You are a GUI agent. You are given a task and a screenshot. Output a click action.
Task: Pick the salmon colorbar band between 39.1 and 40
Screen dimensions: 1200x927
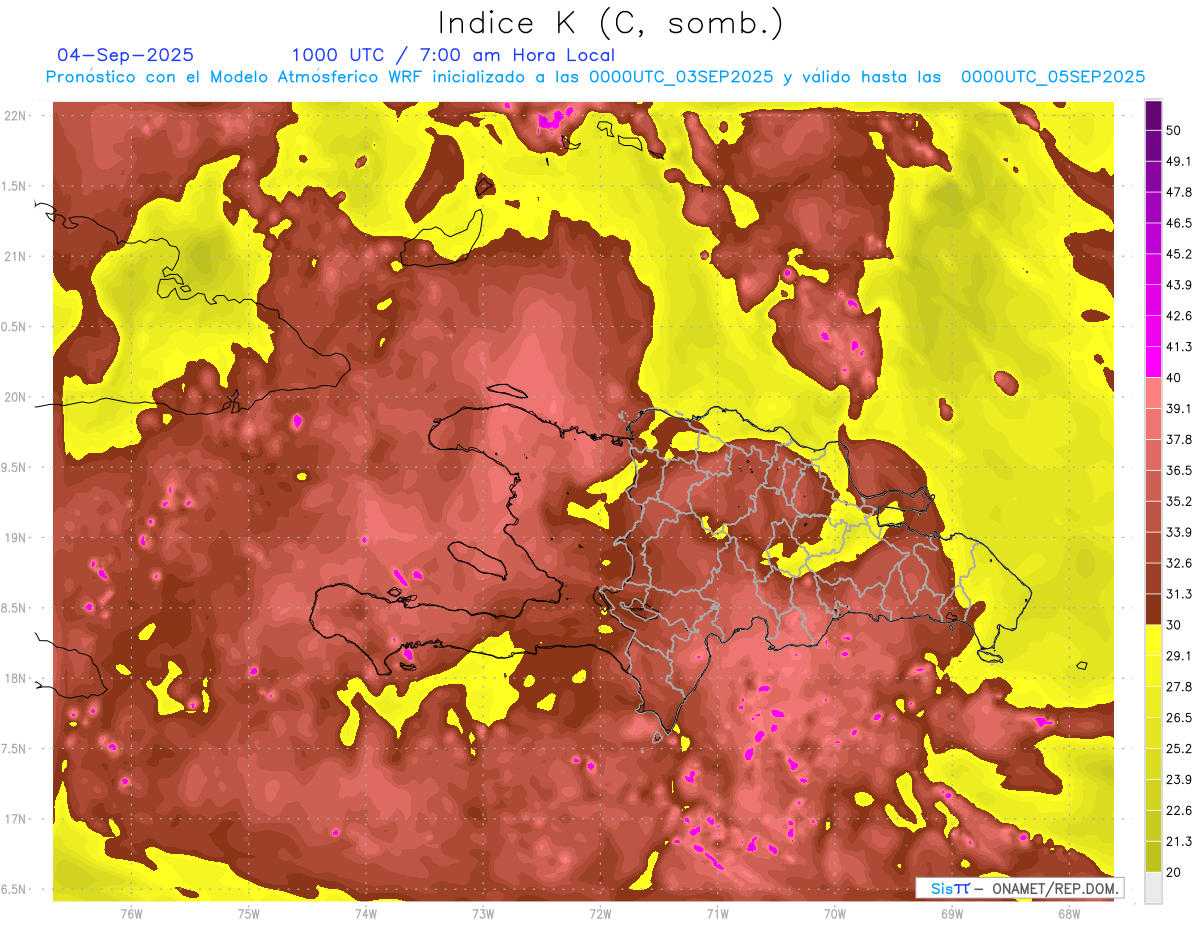click(x=1153, y=393)
